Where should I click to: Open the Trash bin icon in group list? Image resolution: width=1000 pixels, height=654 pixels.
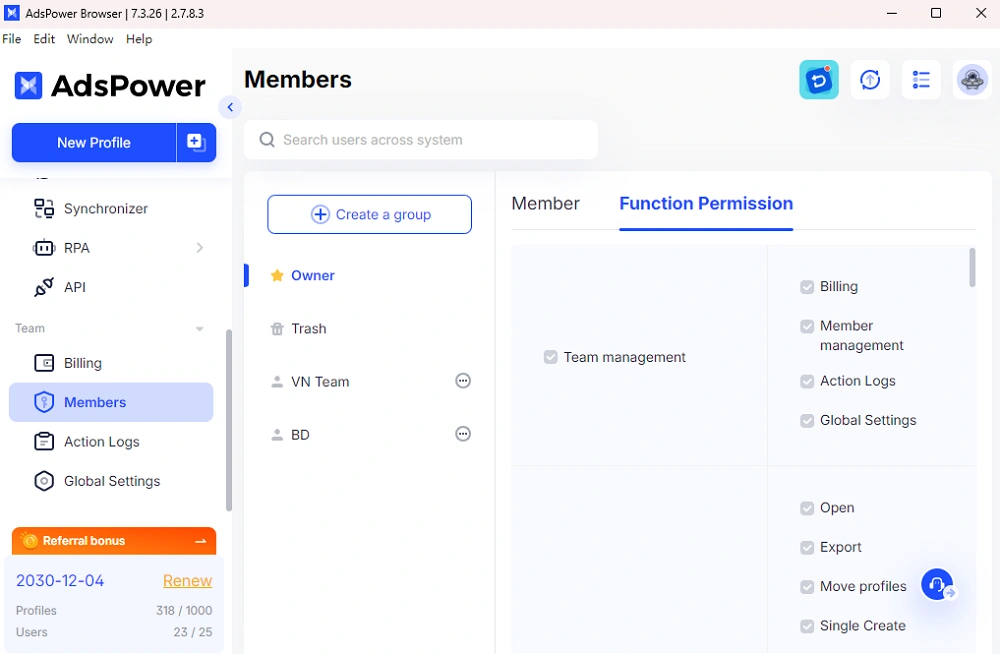click(x=277, y=329)
